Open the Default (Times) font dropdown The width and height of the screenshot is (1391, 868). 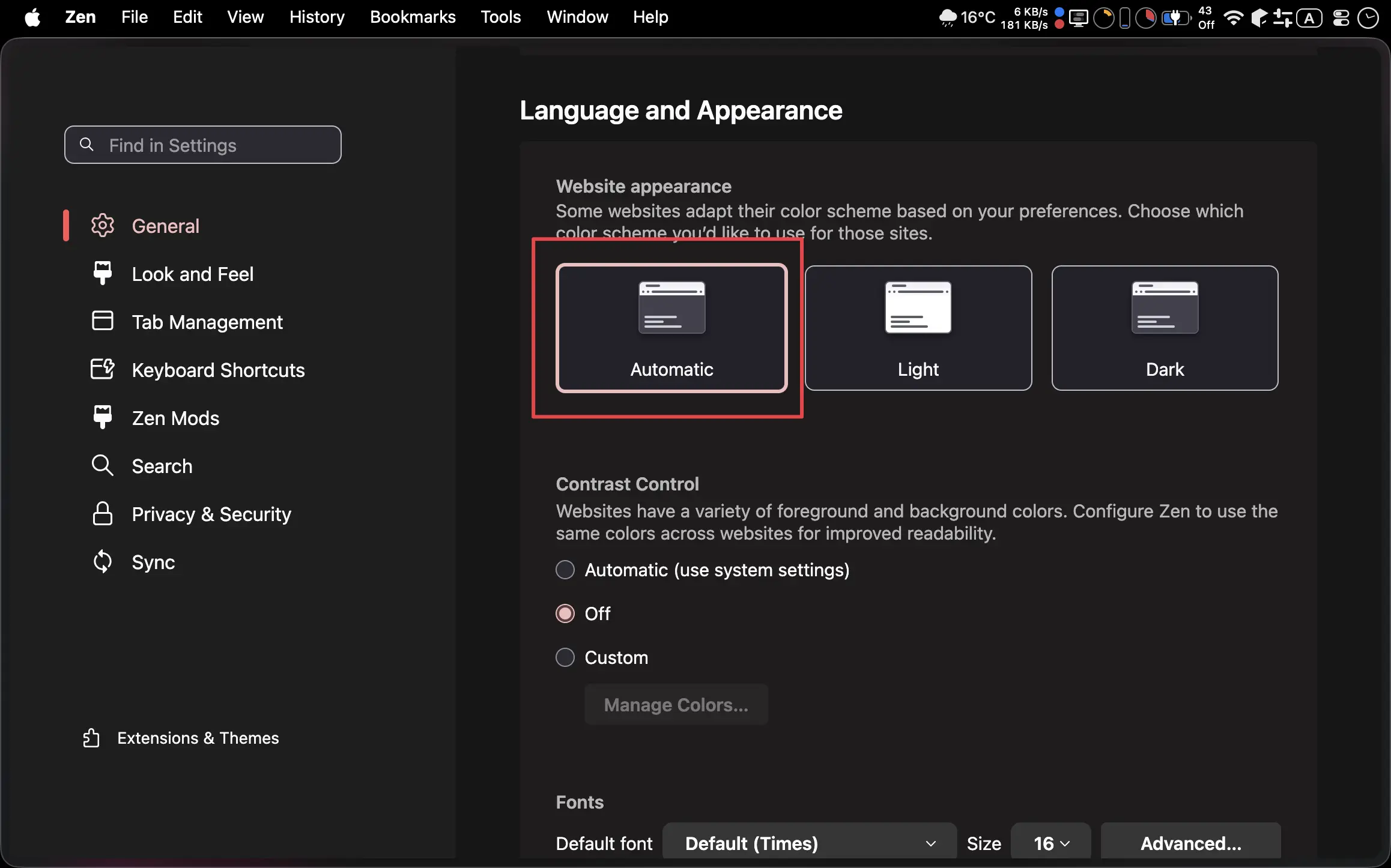click(x=809, y=843)
